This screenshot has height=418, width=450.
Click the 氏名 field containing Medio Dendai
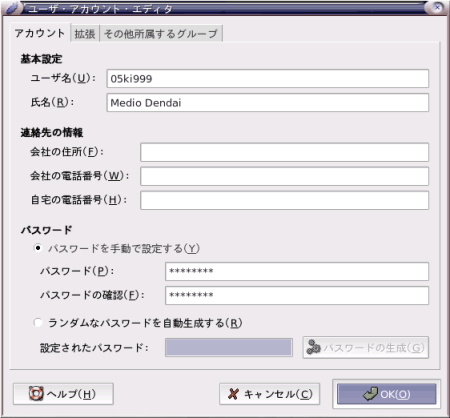point(267,103)
